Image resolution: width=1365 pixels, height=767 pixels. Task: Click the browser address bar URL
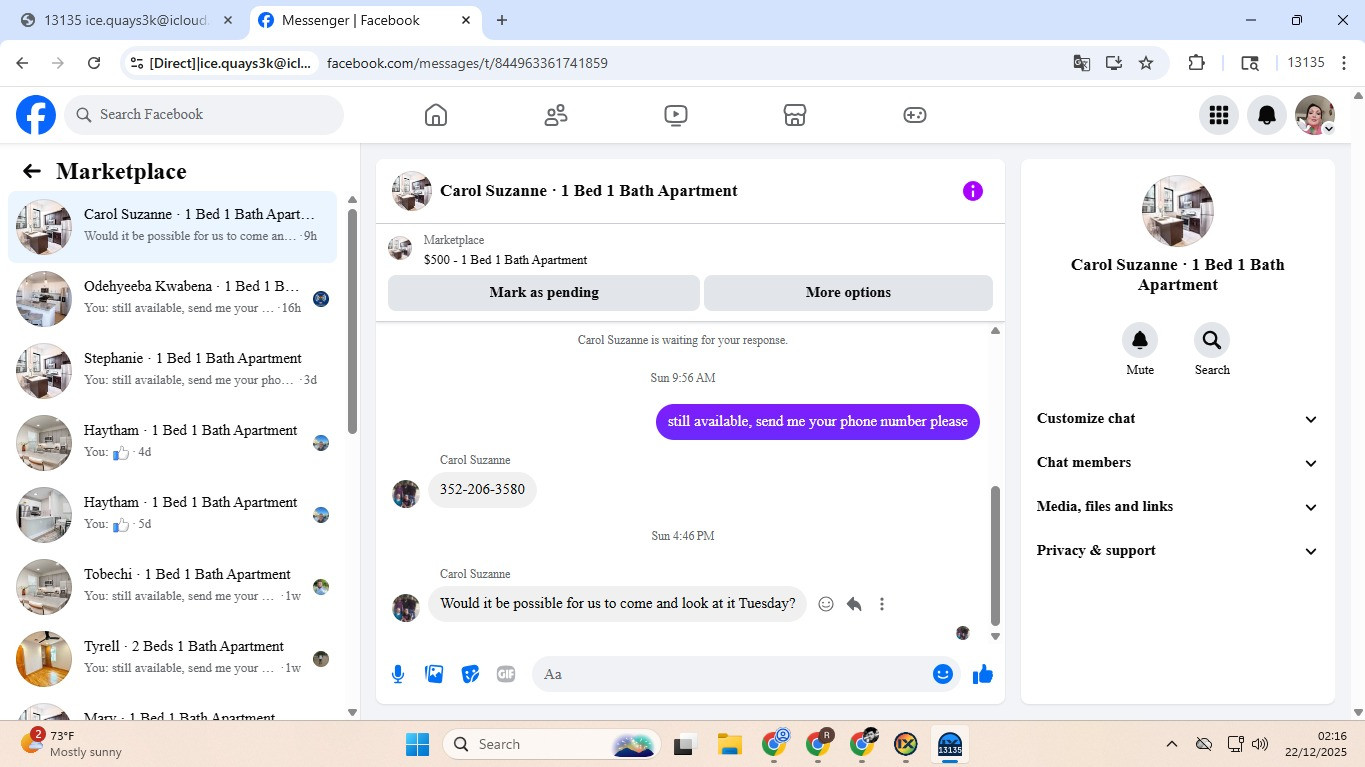coord(467,63)
